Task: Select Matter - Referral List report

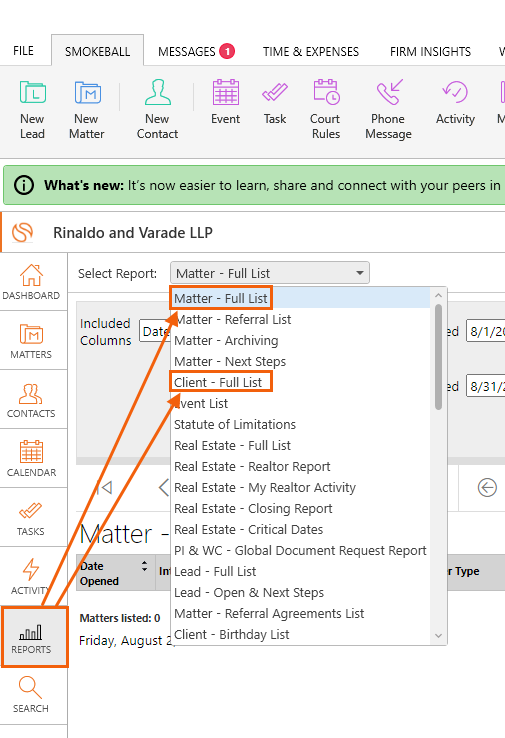Action: tap(299, 319)
